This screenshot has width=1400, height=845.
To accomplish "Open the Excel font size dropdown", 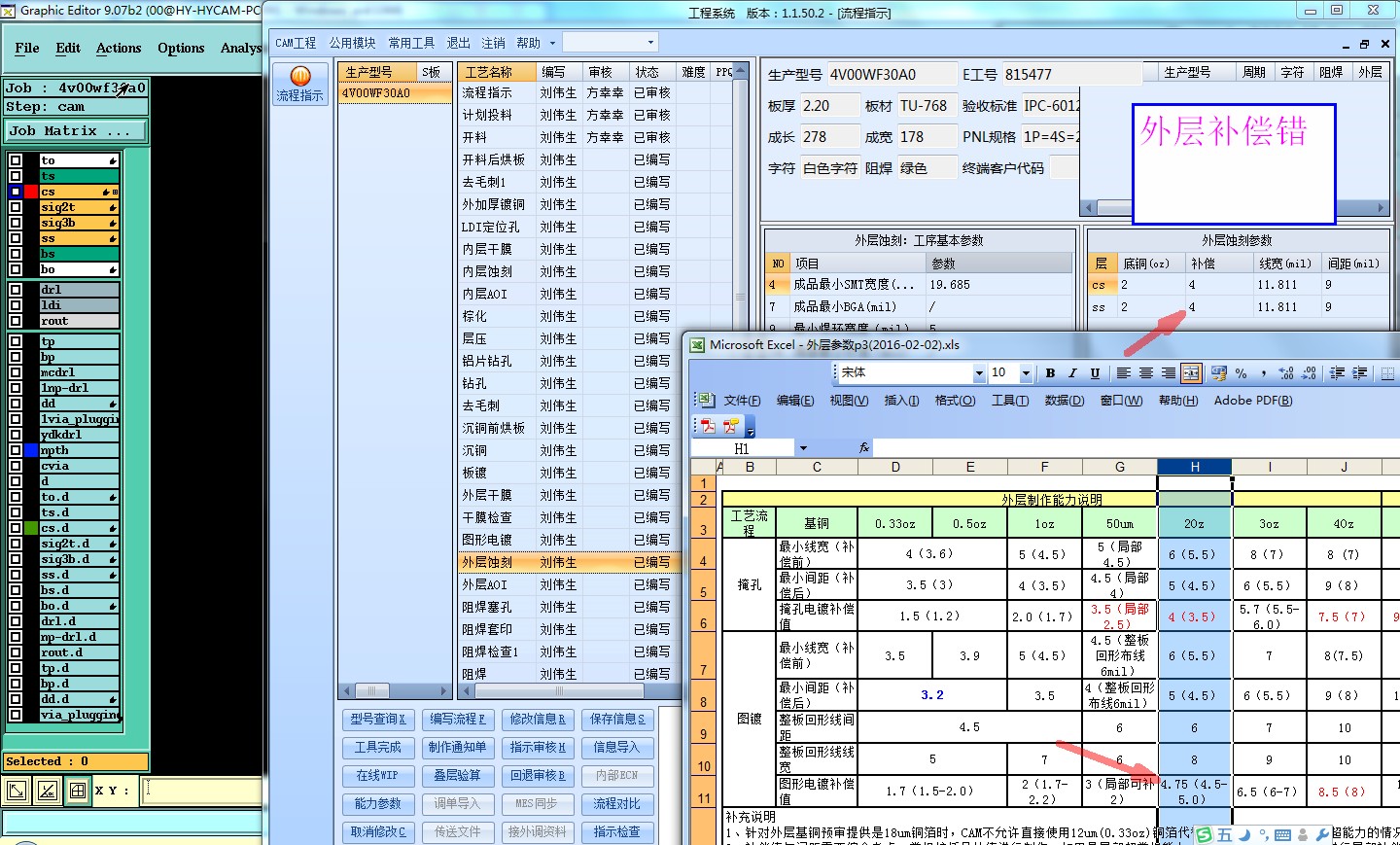I will (1026, 373).
